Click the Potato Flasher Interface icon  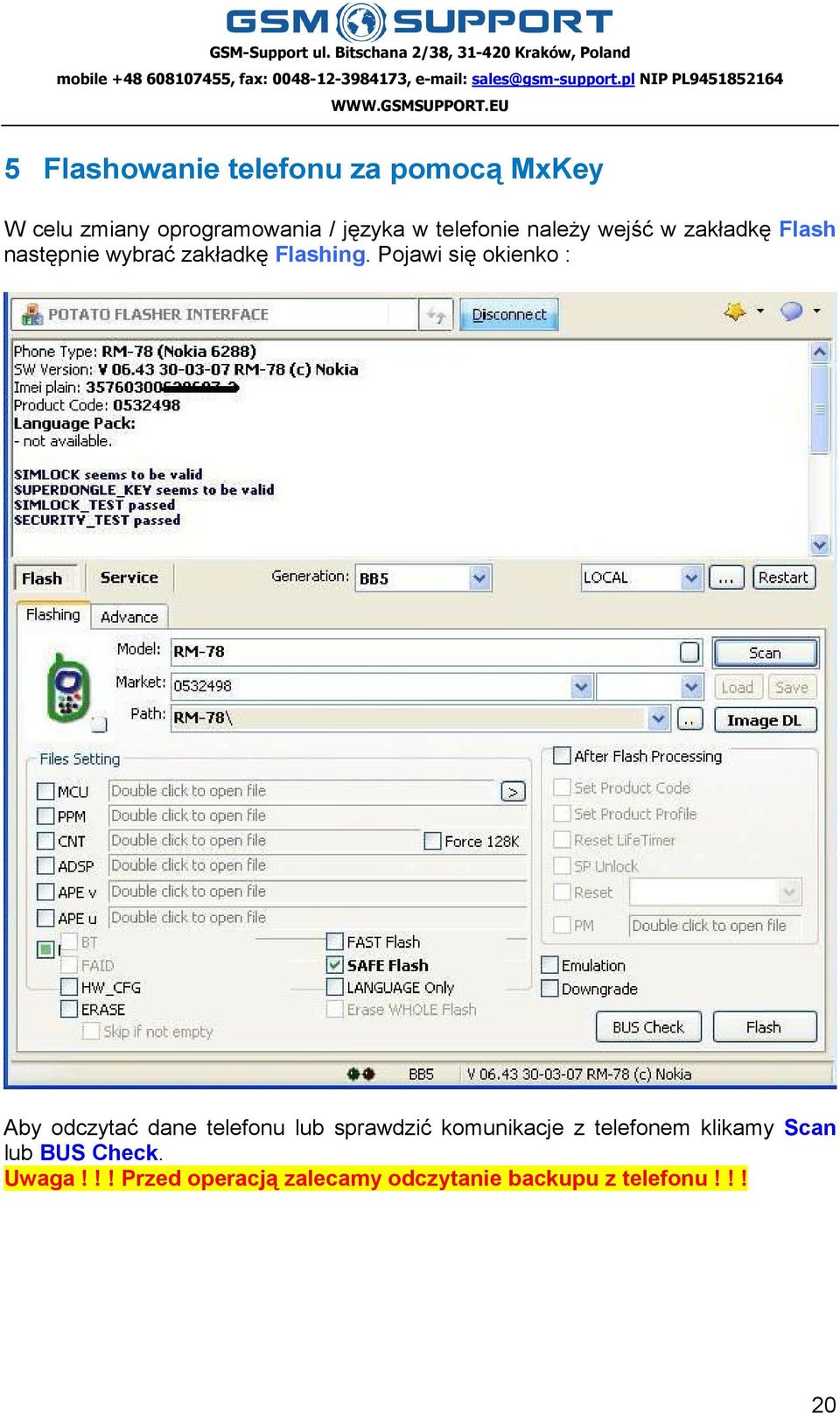click(32, 314)
